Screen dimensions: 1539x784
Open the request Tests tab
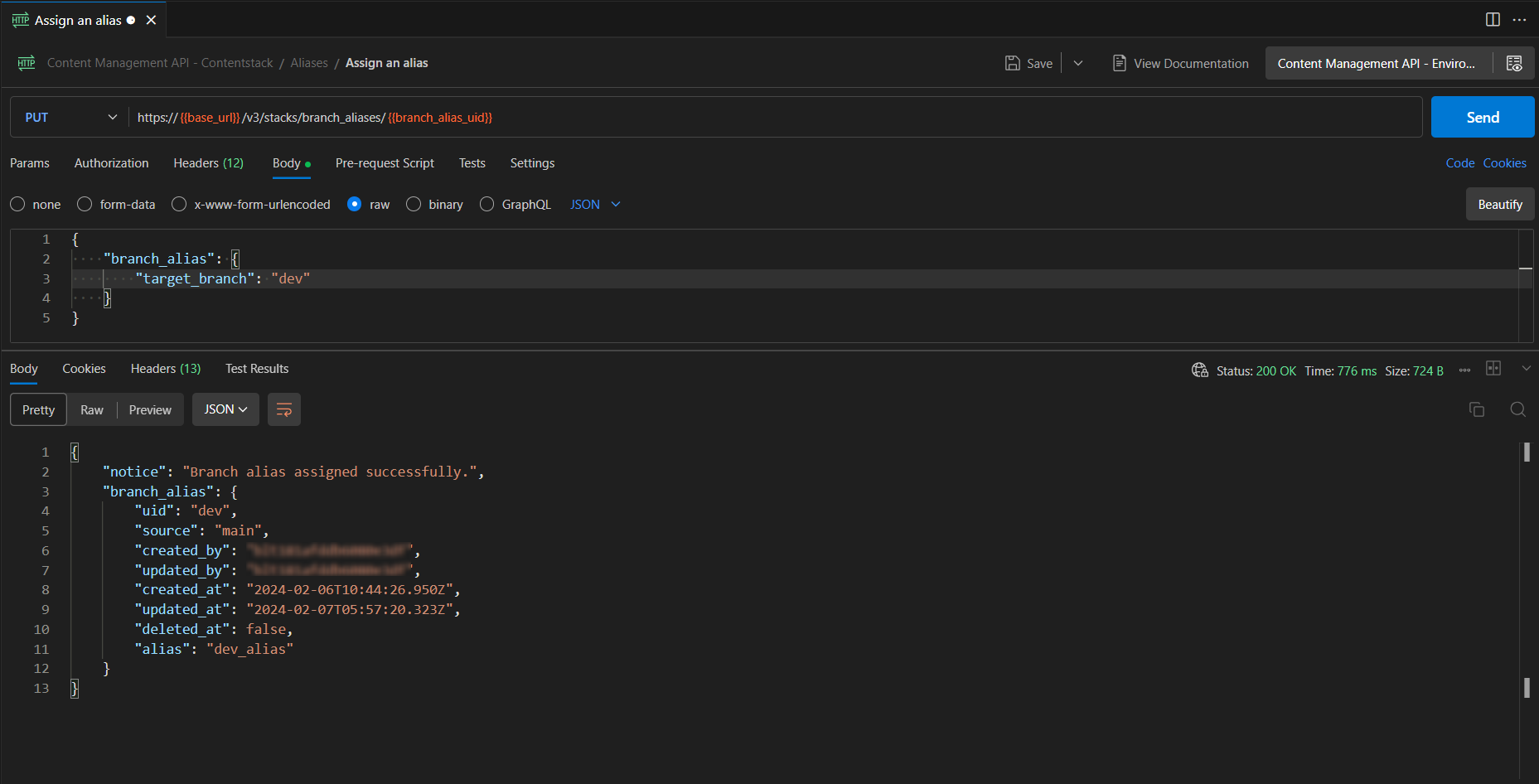(472, 163)
